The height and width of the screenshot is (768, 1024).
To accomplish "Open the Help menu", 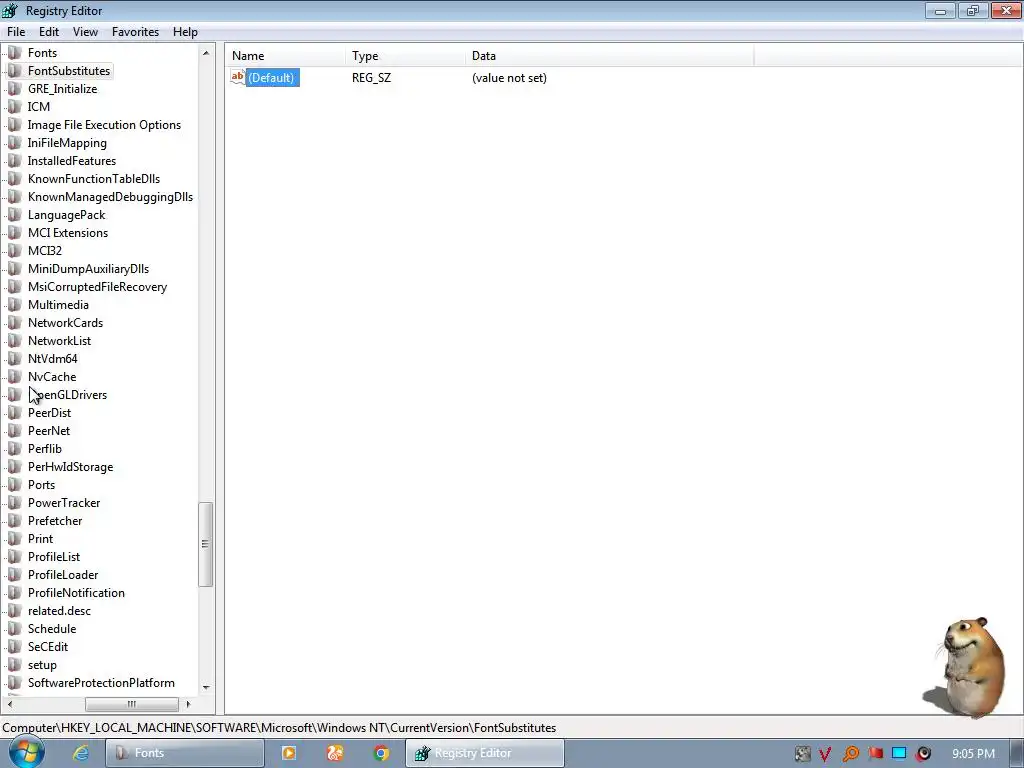I will [x=185, y=31].
